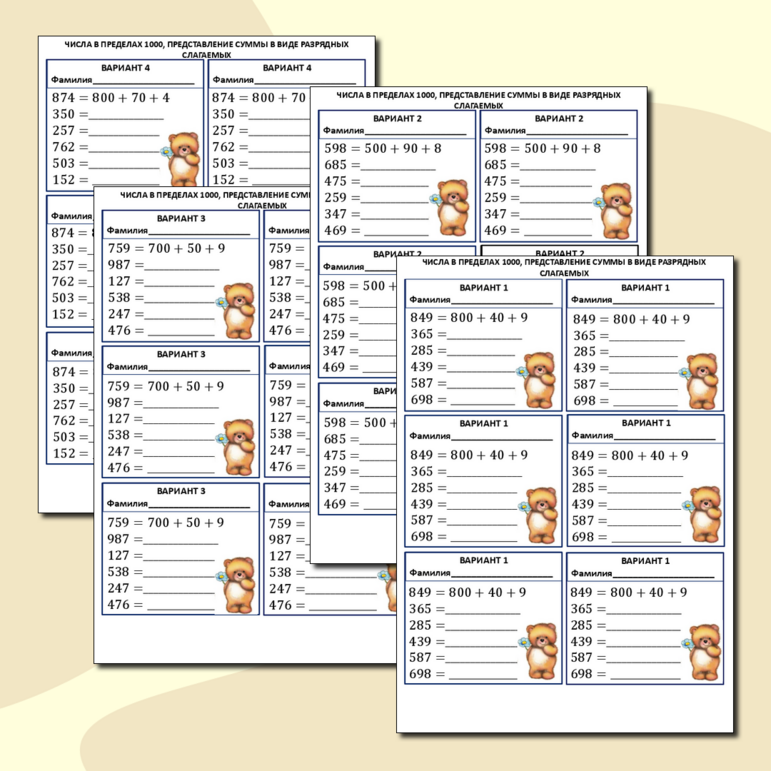The width and height of the screenshot is (771, 771).
Task: Click the teddy bear in the bottom Вариант 3 card
Action: click(x=238, y=583)
